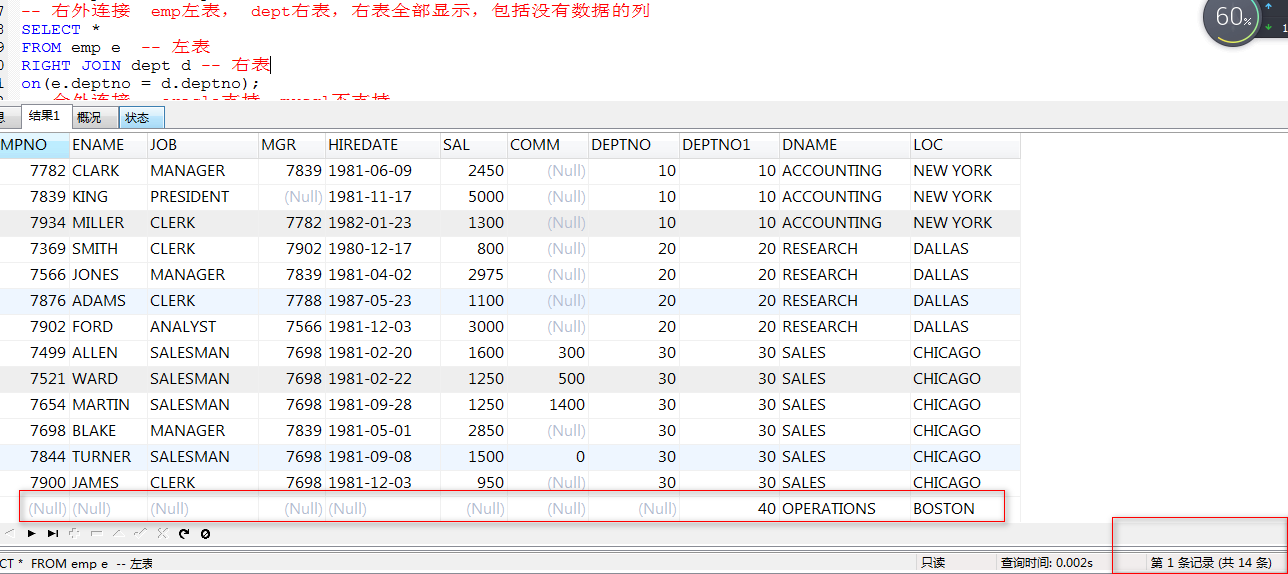Select the MILLER name cell
1288x574 pixels.
pos(108,223)
